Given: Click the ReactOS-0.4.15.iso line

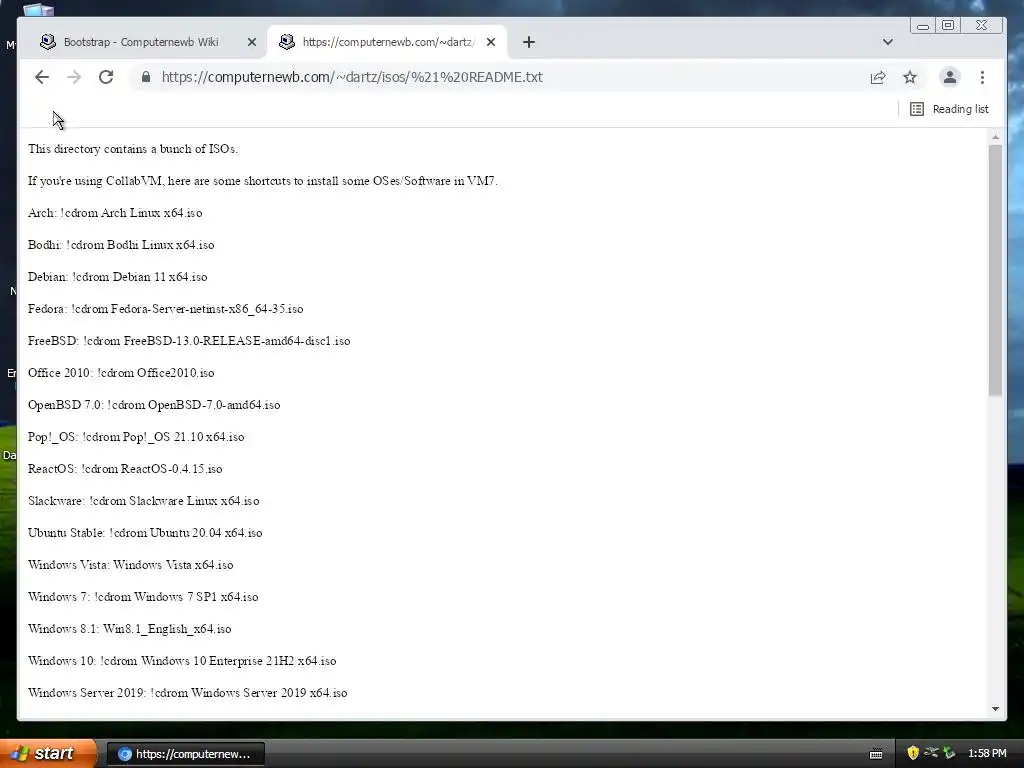Looking at the screenshot, I should point(125,469).
